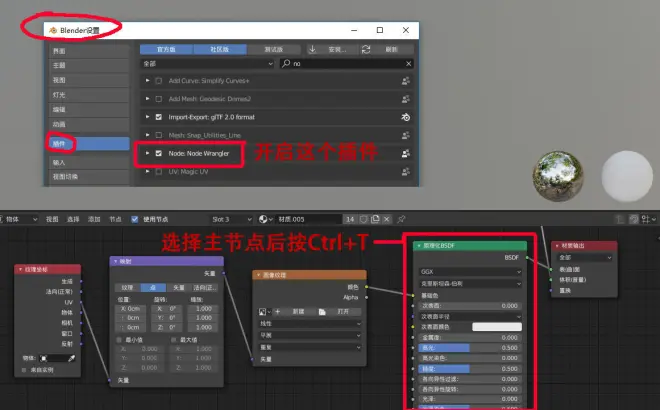
Task: Select the Testing add-ons filter tab
Action: [274, 50]
